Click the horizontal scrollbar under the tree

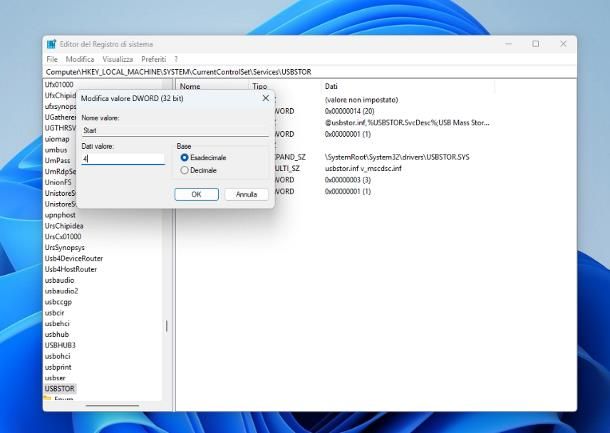(112, 405)
